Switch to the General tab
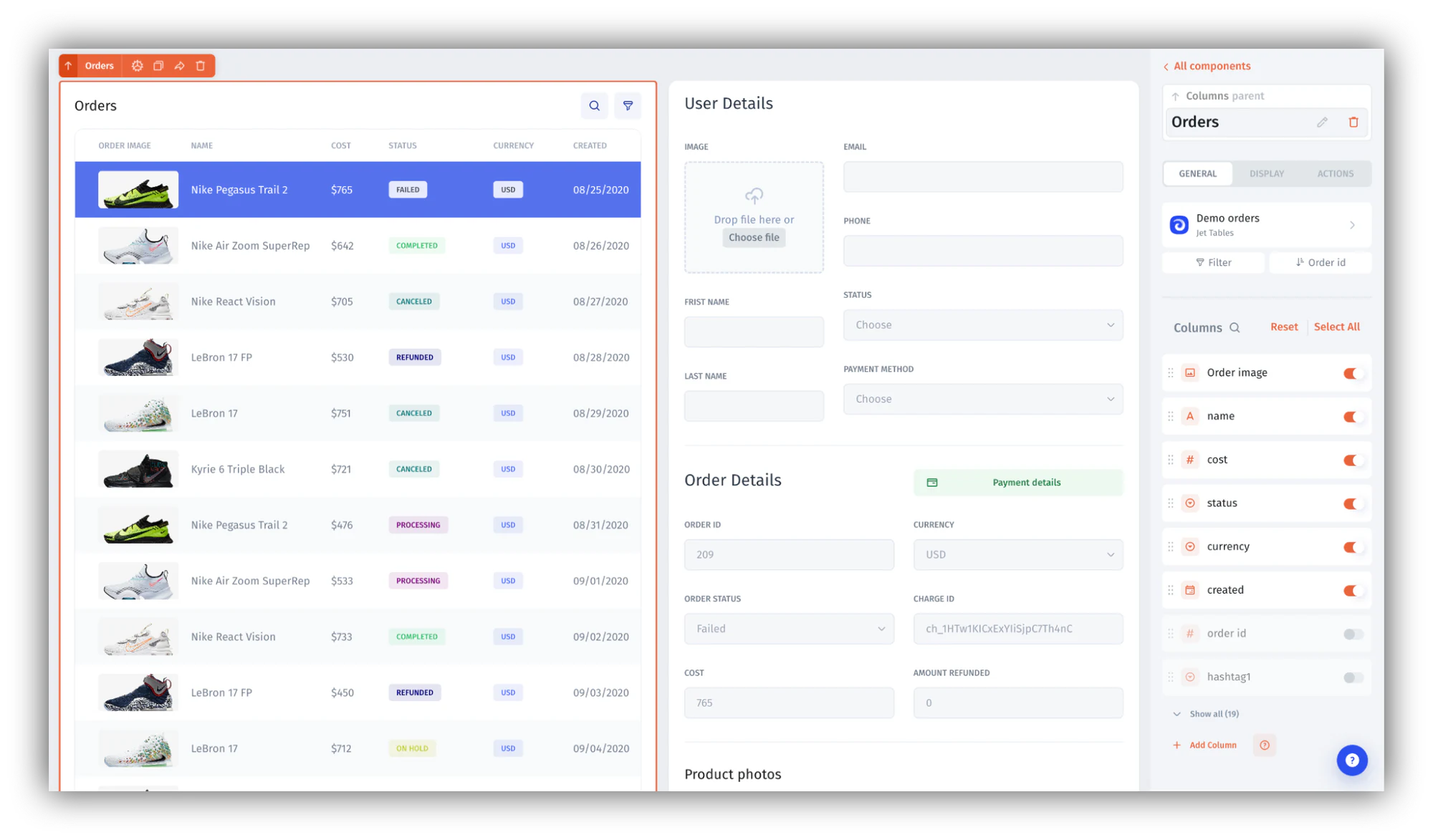The width and height of the screenshot is (1433, 840). point(1197,174)
